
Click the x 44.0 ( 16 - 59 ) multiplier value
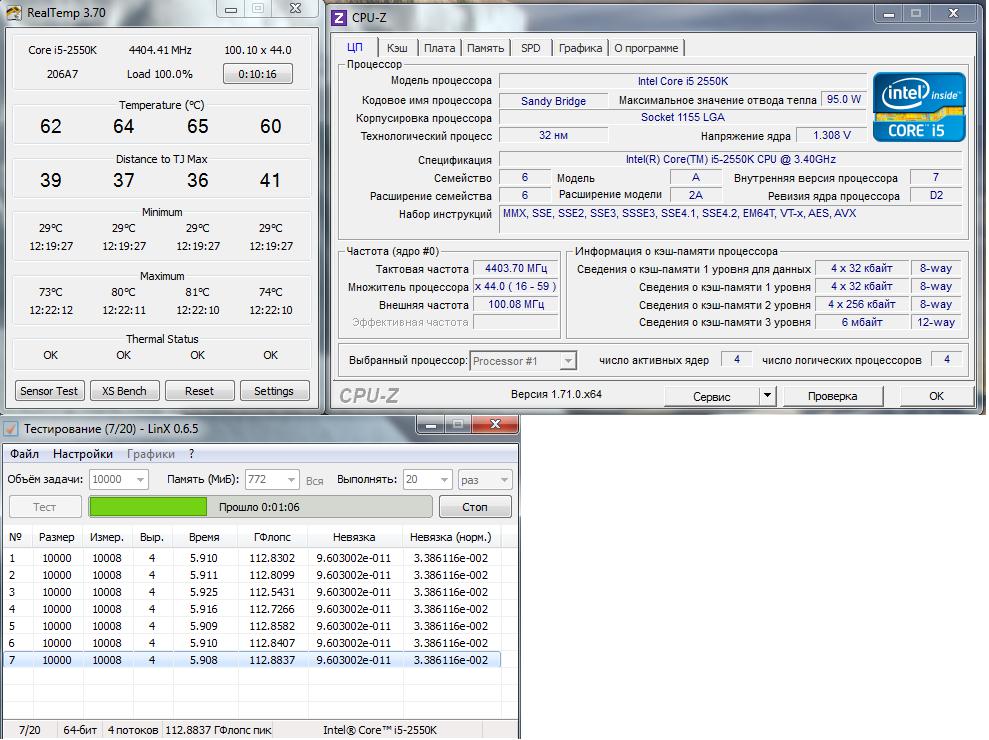coord(516,286)
